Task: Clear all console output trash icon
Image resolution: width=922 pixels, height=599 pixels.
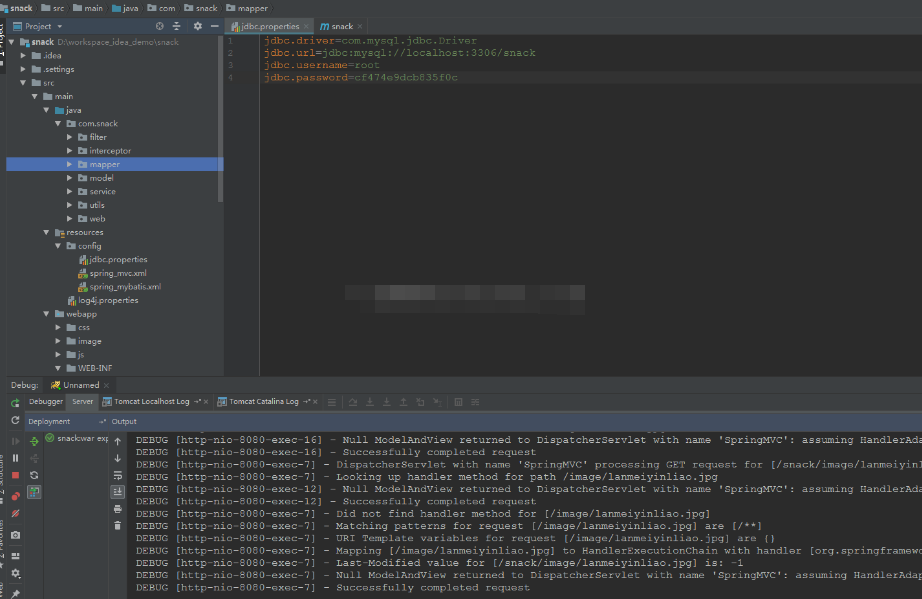Action: [x=118, y=526]
